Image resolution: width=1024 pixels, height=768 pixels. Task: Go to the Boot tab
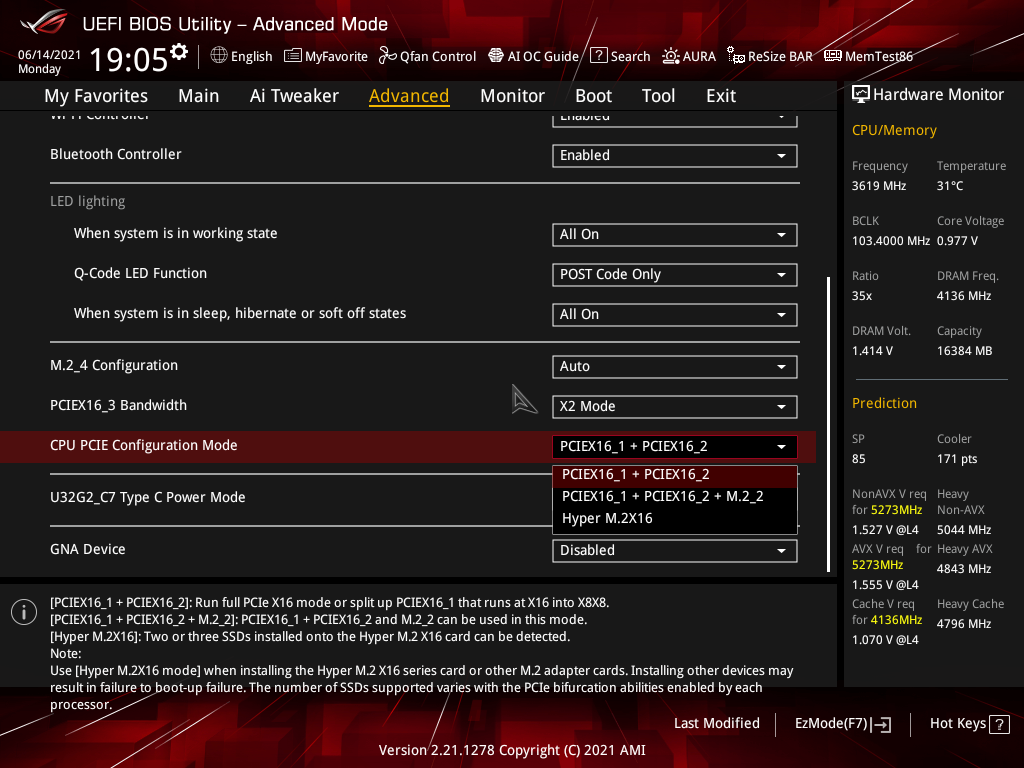click(x=593, y=96)
